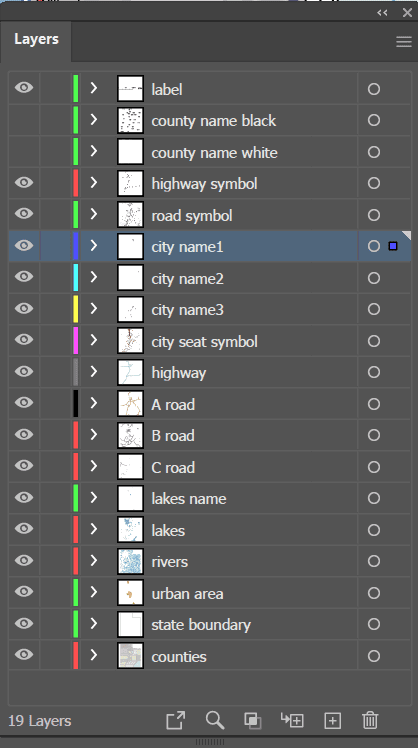The height and width of the screenshot is (748, 418).
Task: Open the Layers panel hamburger menu
Action: coord(404,42)
